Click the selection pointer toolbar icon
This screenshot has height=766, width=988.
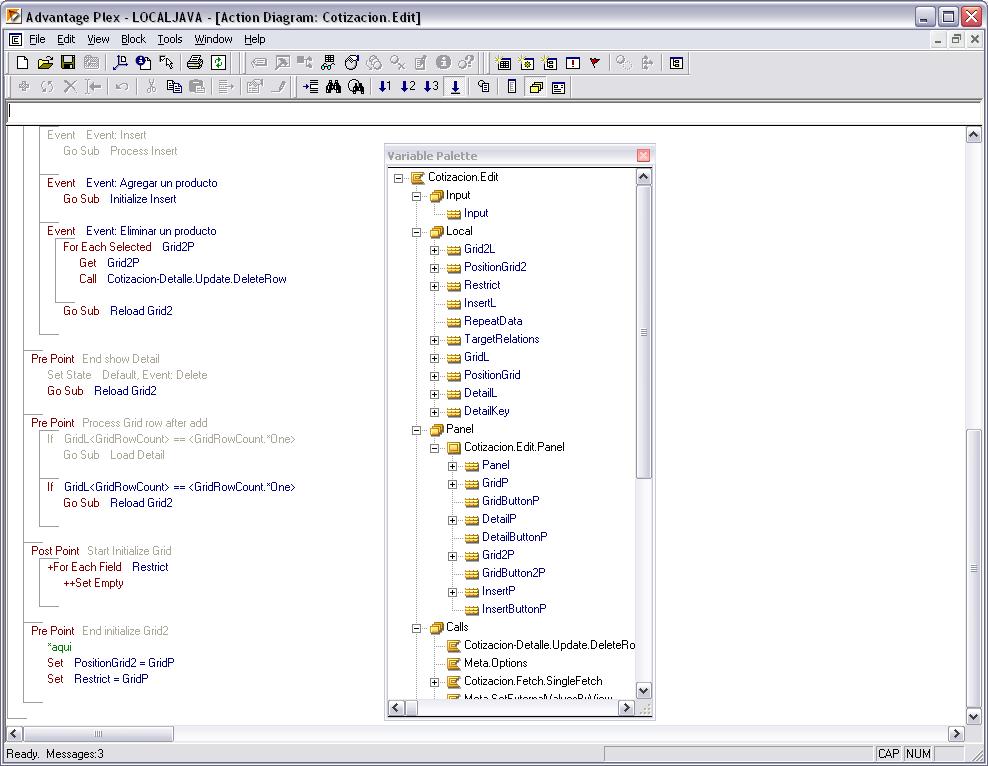[166, 62]
